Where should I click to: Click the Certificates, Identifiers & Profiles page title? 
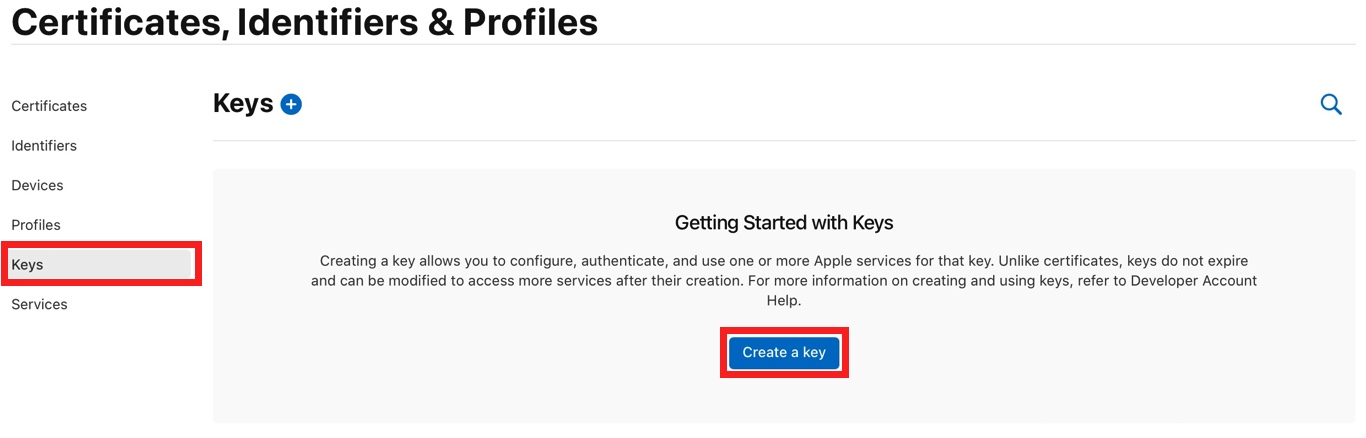[305, 21]
